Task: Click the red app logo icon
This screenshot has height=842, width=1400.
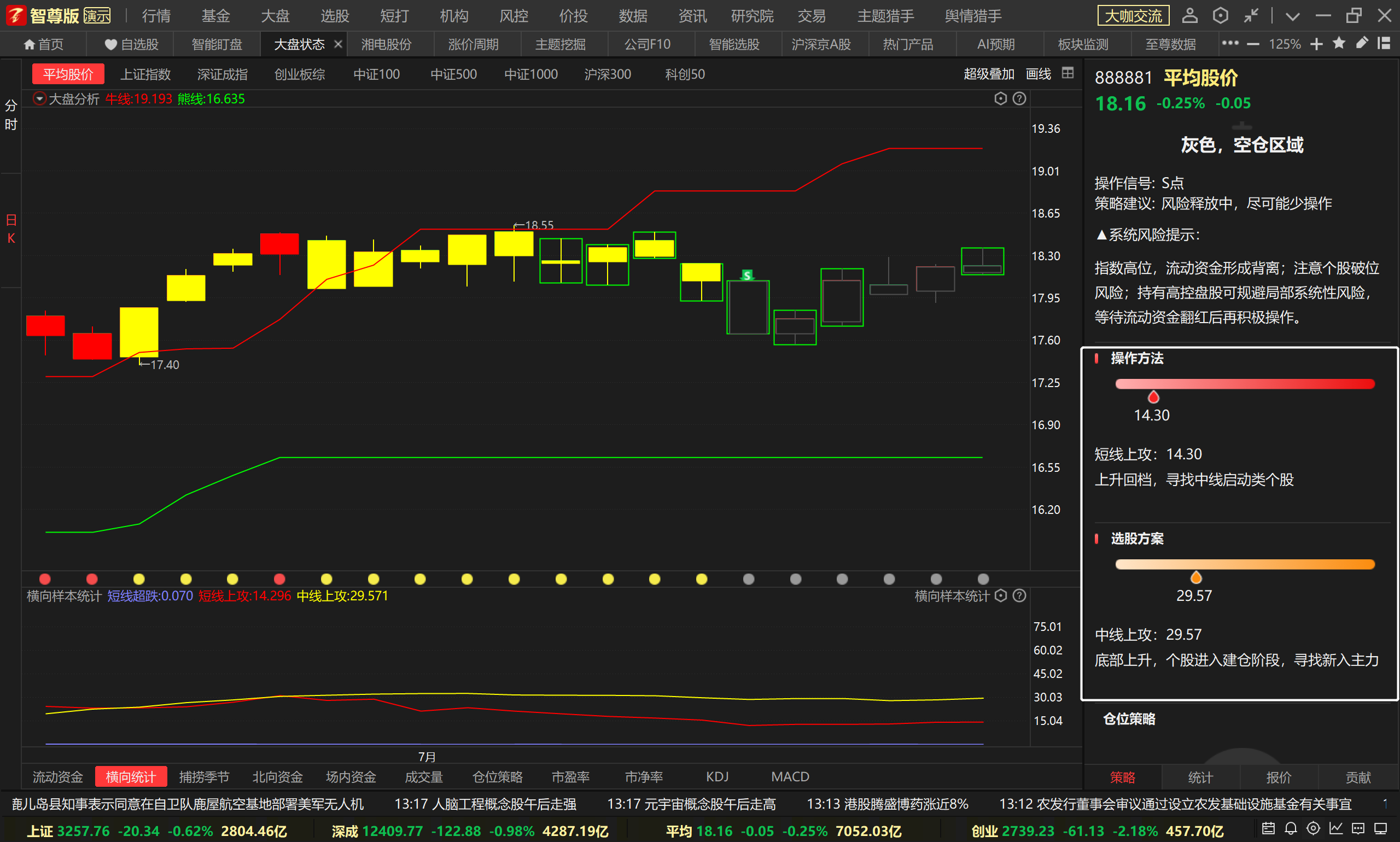Action: coord(15,15)
